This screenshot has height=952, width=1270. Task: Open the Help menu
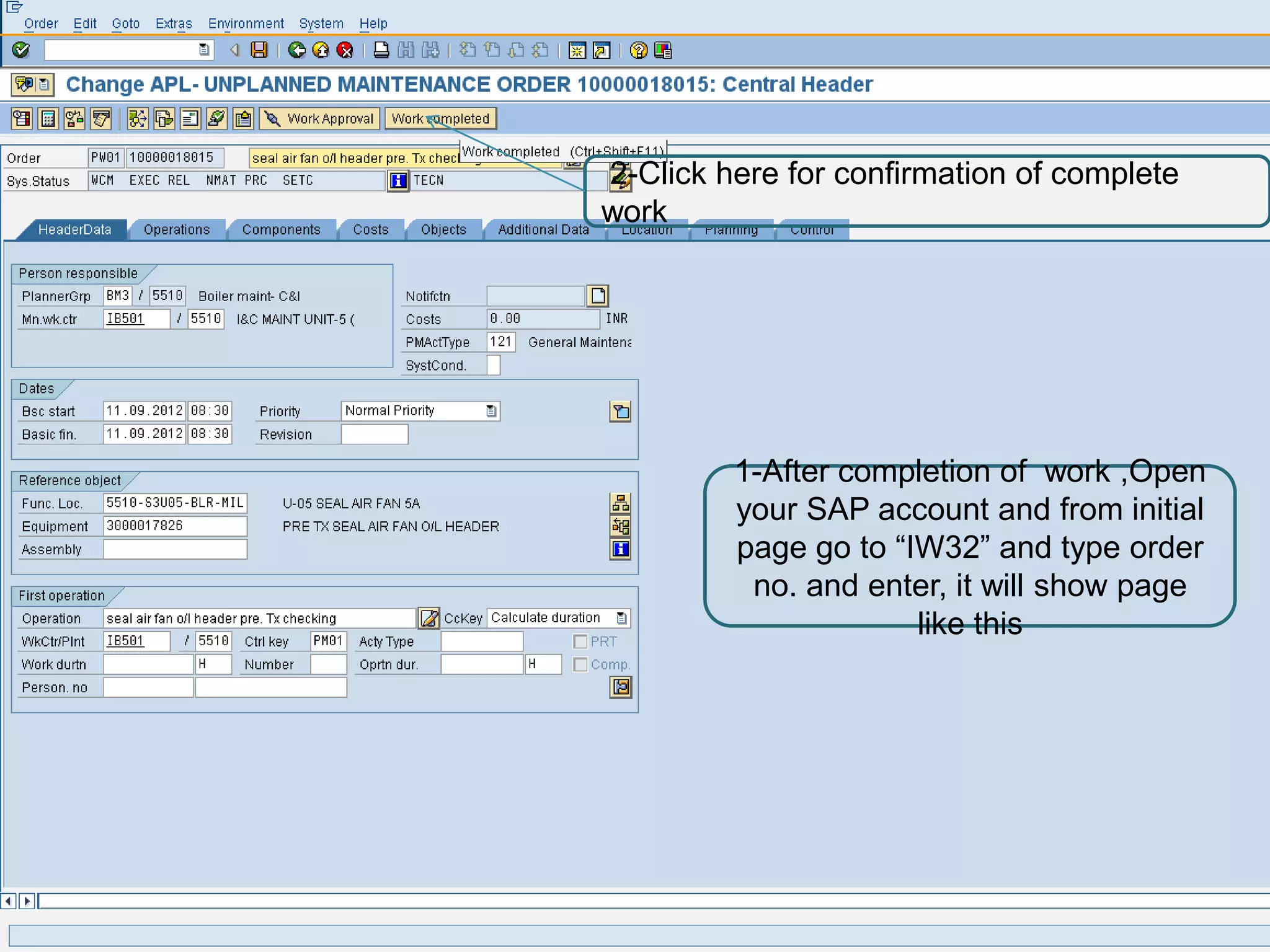pyautogui.click(x=373, y=24)
